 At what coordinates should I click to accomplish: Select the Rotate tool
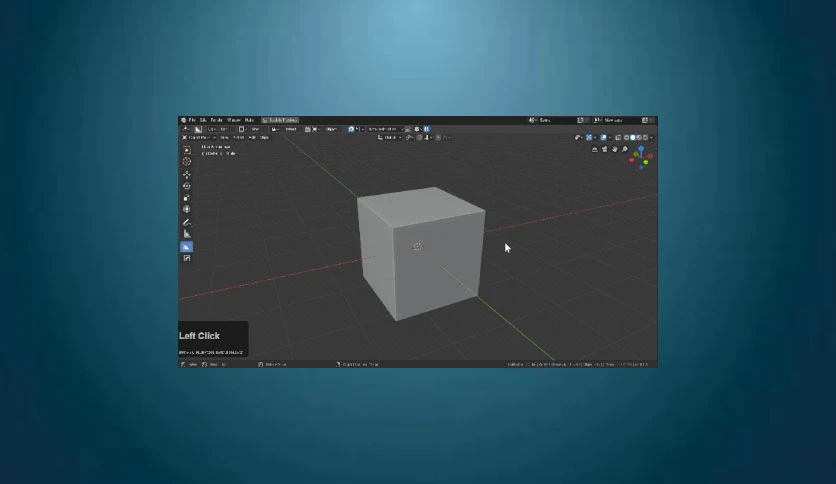click(187, 186)
